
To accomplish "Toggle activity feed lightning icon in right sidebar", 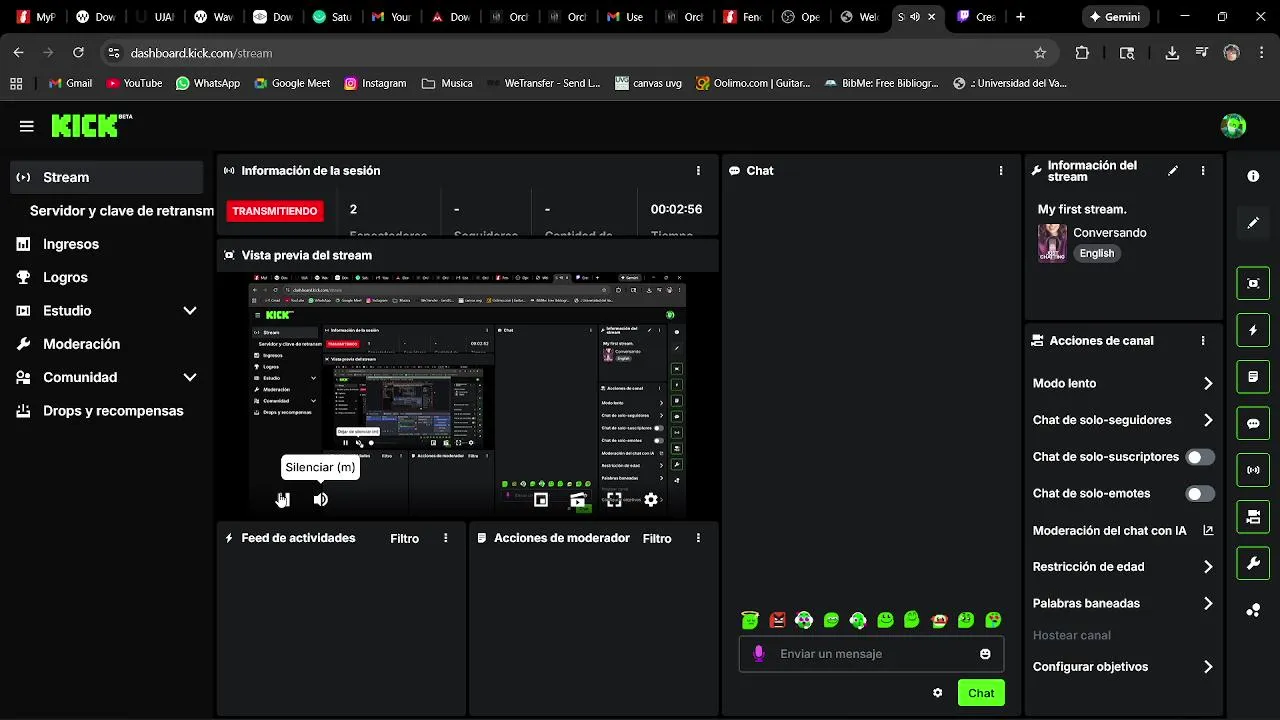I will 1253,330.
